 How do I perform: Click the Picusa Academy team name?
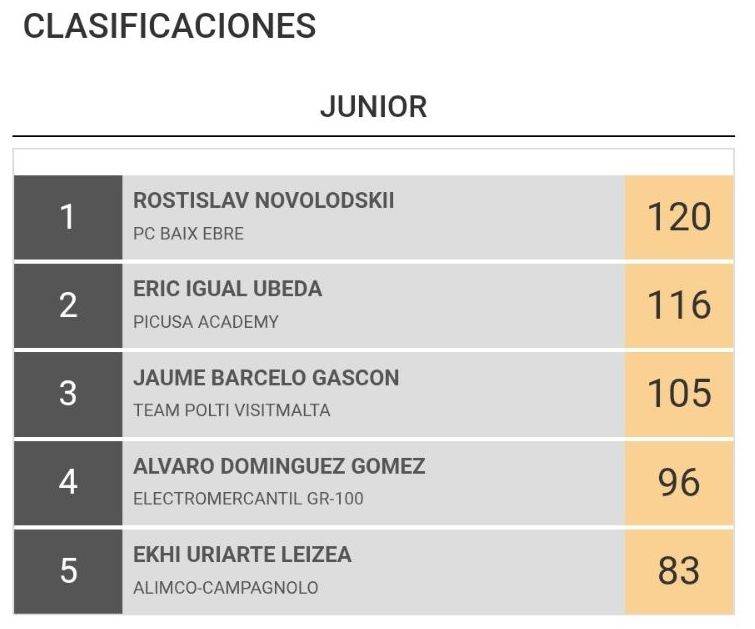click(206, 322)
